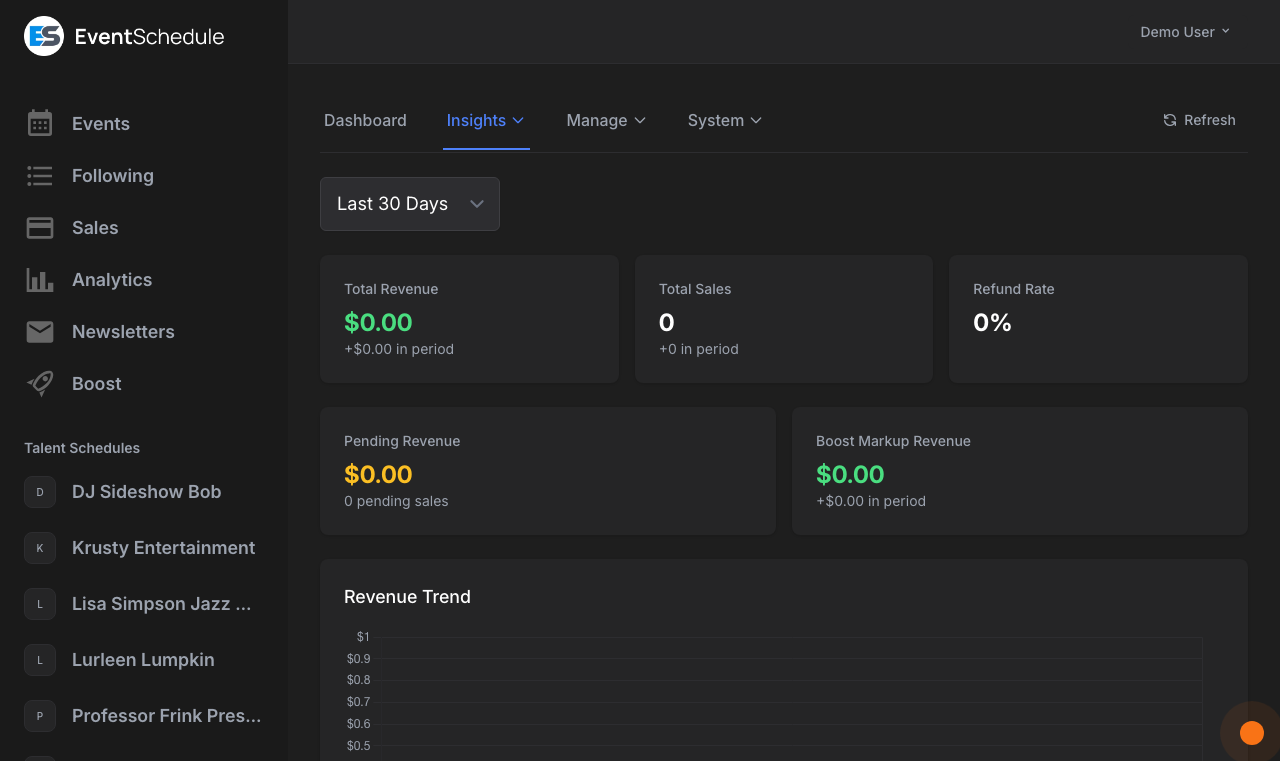Image resolution: width=1280 pixels, height=761 pixels.
Task: Click the Following sidebar label
Action: pos(113,176)
